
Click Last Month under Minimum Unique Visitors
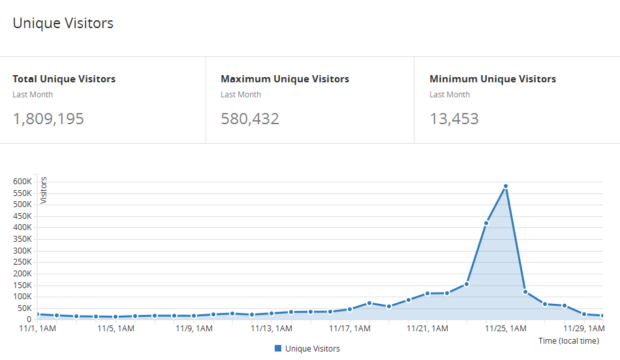pyautogui.click(x=450, y=95)
